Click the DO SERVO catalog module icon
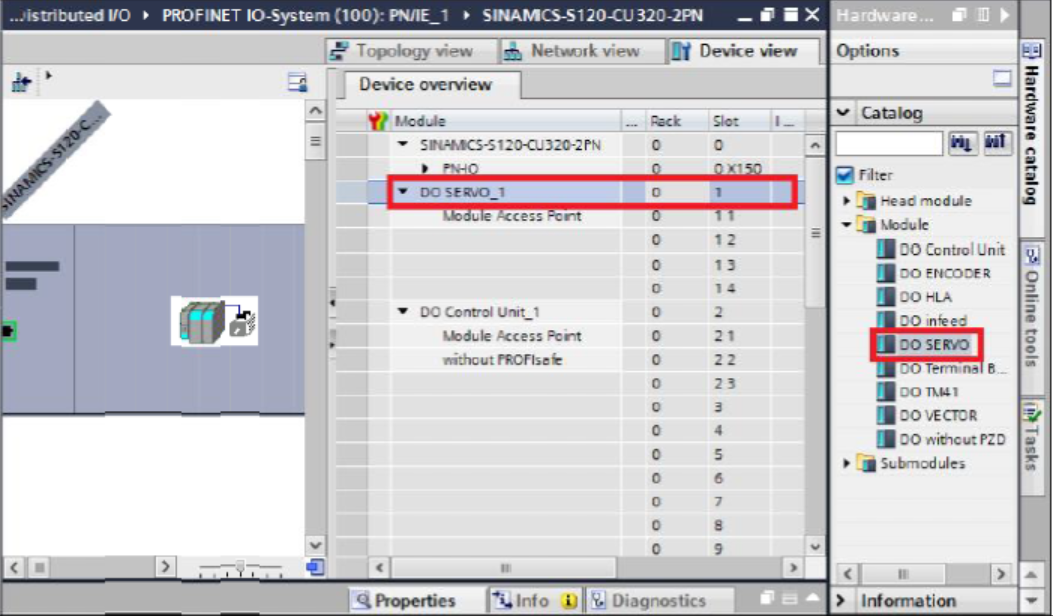 (x=886, y=345)
